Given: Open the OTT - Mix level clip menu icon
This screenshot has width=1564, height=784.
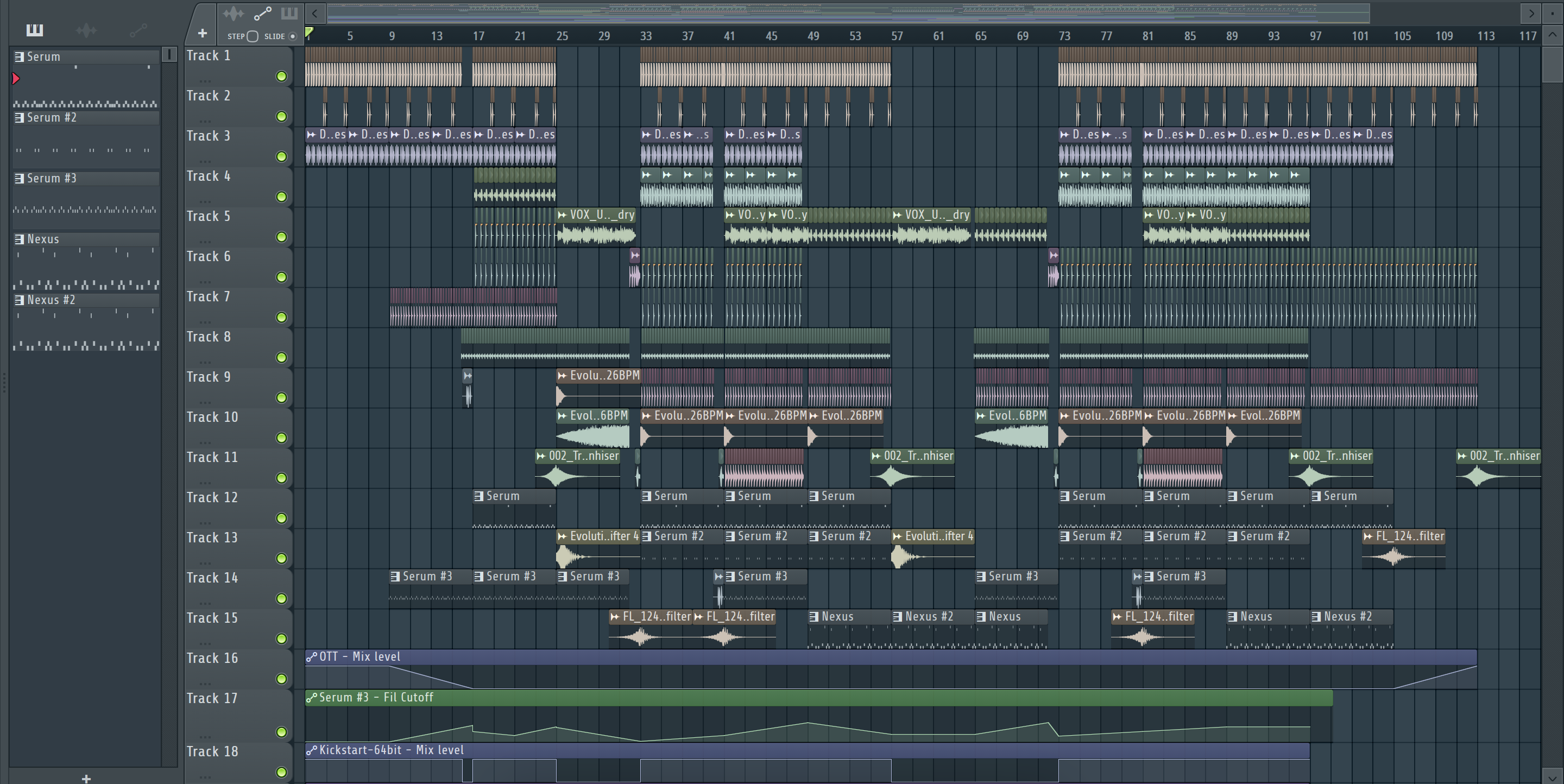Looking at the screenshot, I should point(312,656).
